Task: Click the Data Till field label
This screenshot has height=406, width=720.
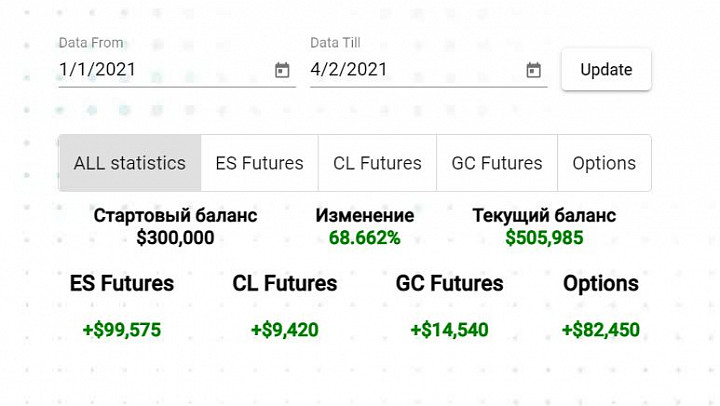Action: pyautogui.click(x=335, y=43)
